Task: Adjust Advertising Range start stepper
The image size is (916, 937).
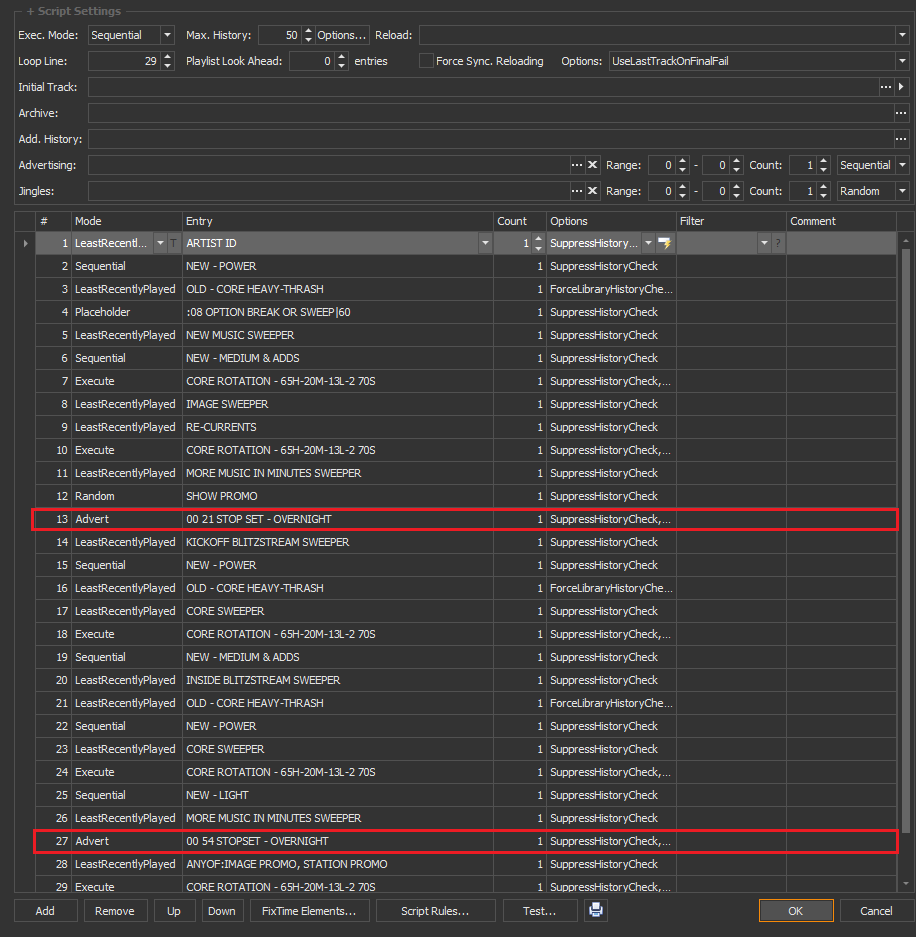Action: [682, 165]
